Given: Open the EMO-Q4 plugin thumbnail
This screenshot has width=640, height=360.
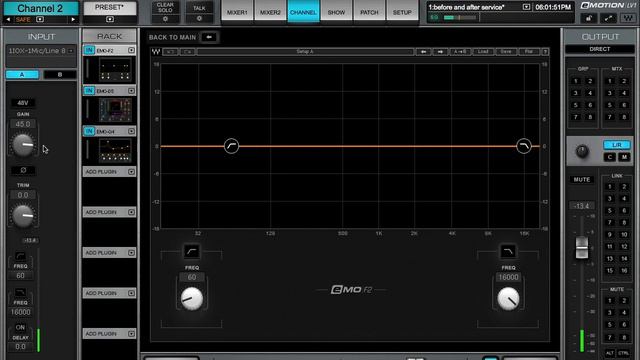Looking at the screenshot, I should [115, 150].
